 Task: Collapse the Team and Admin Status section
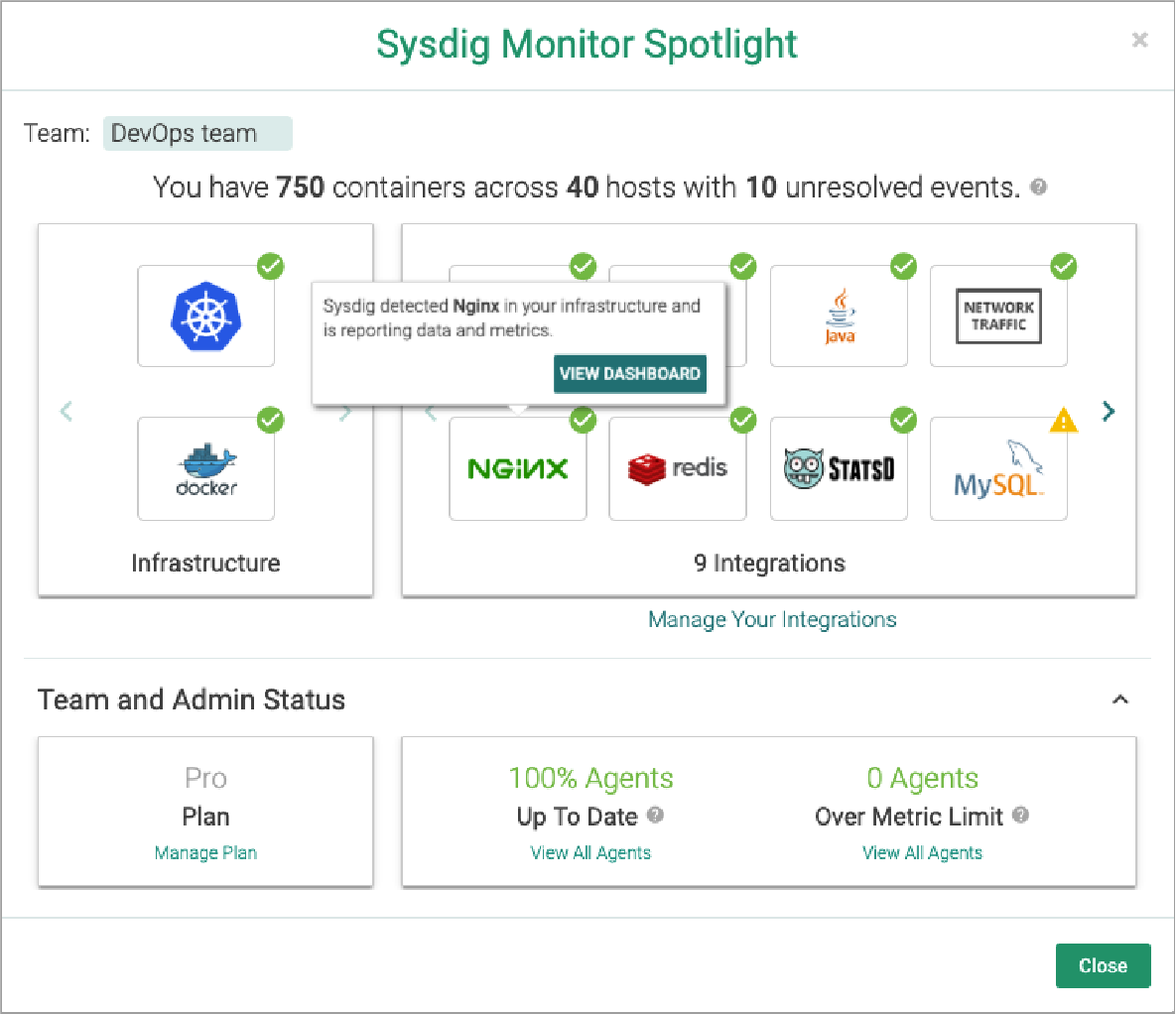(x=1120, y=699)
